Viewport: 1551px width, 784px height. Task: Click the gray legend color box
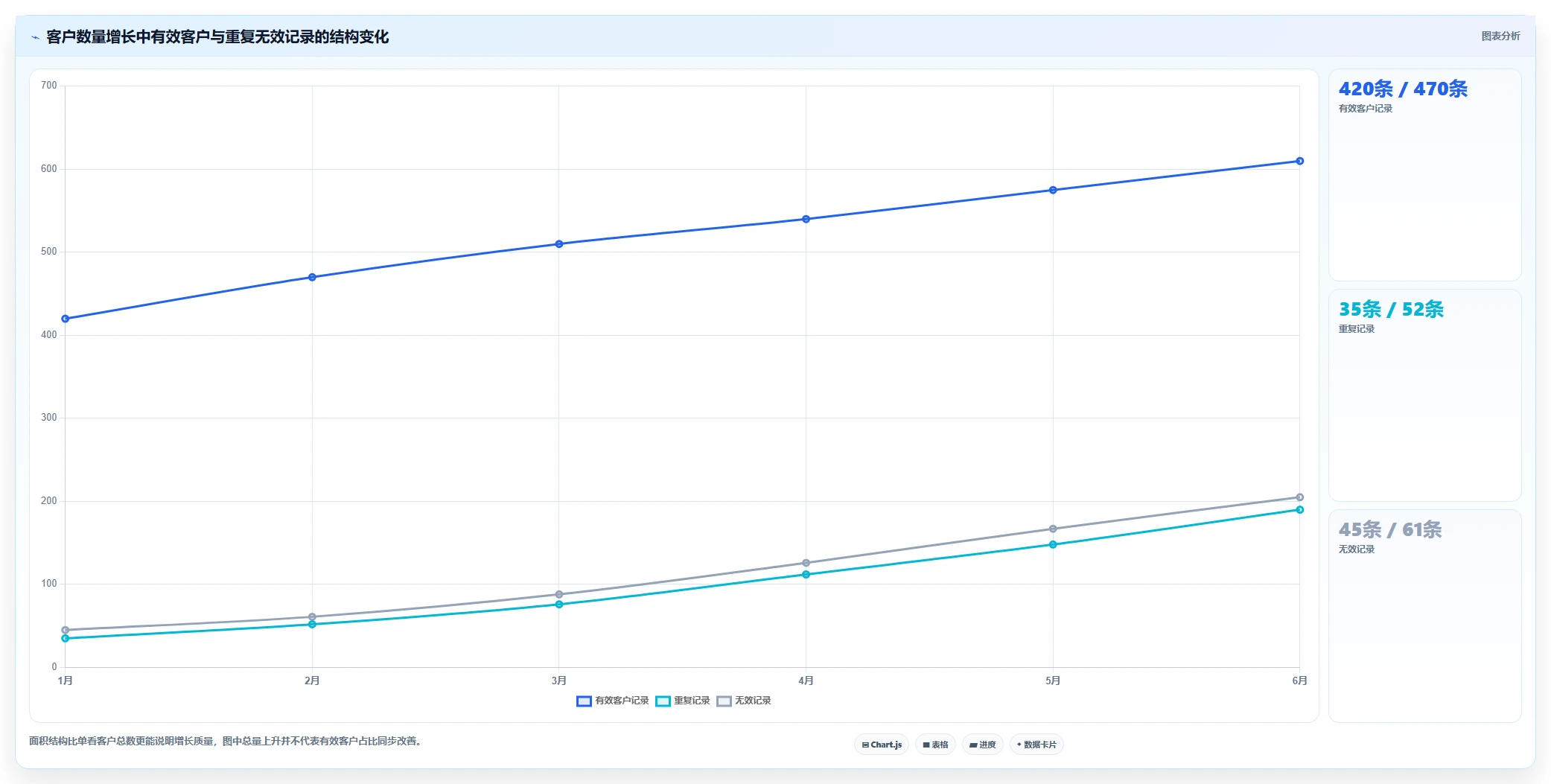click(724, 701)
